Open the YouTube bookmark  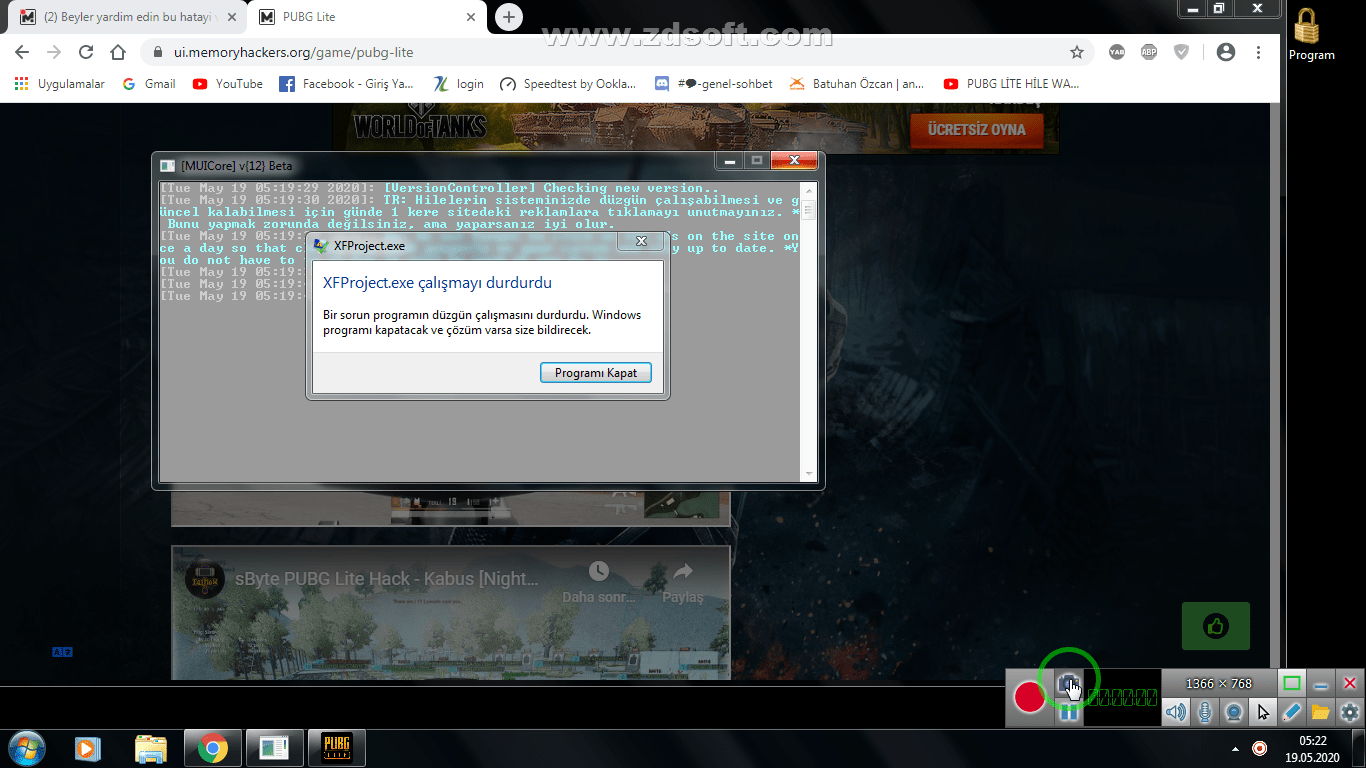click(x=228, y=84)
